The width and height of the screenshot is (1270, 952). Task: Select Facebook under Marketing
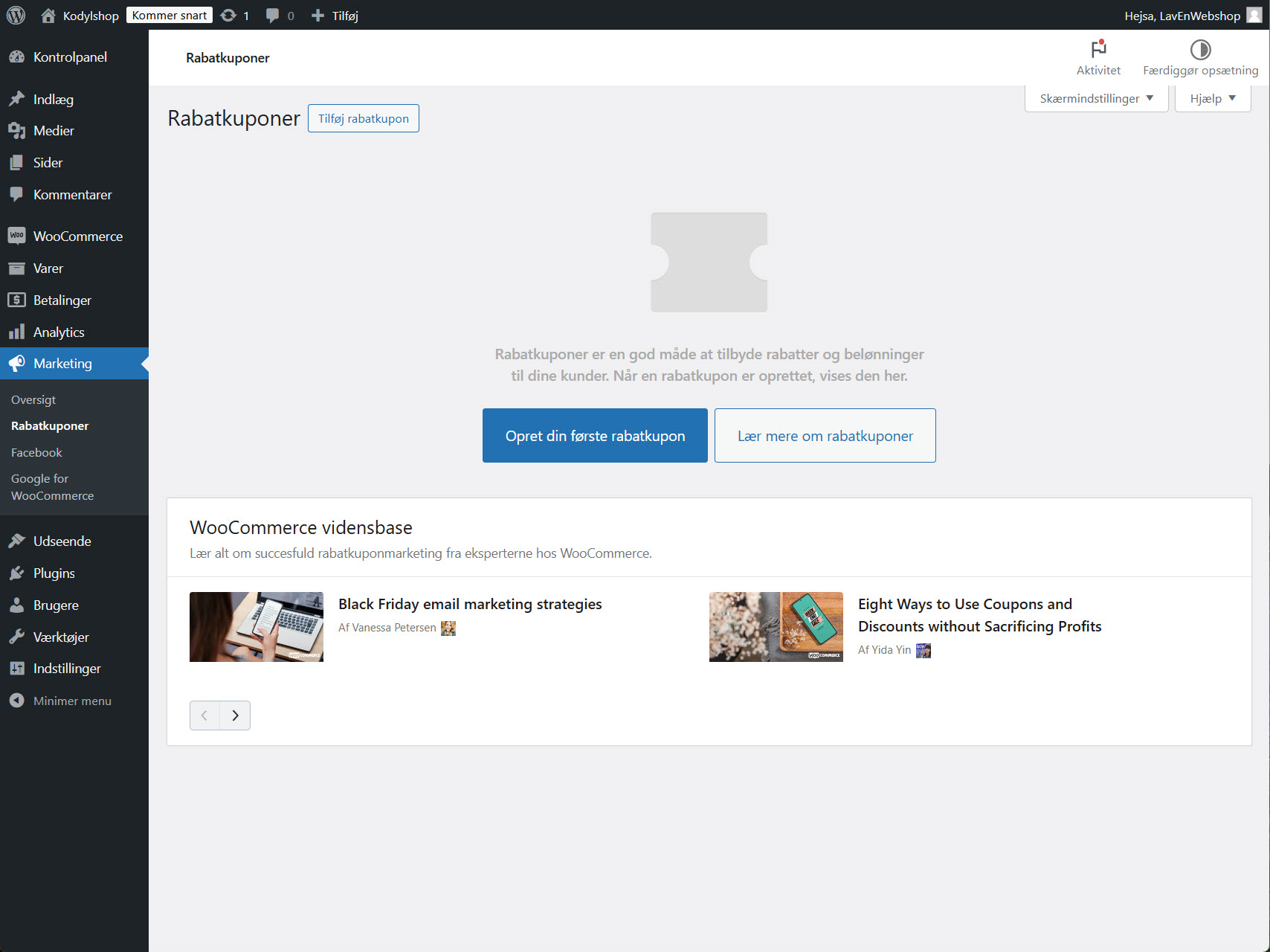pyautogui.click(x=36, y=452)
